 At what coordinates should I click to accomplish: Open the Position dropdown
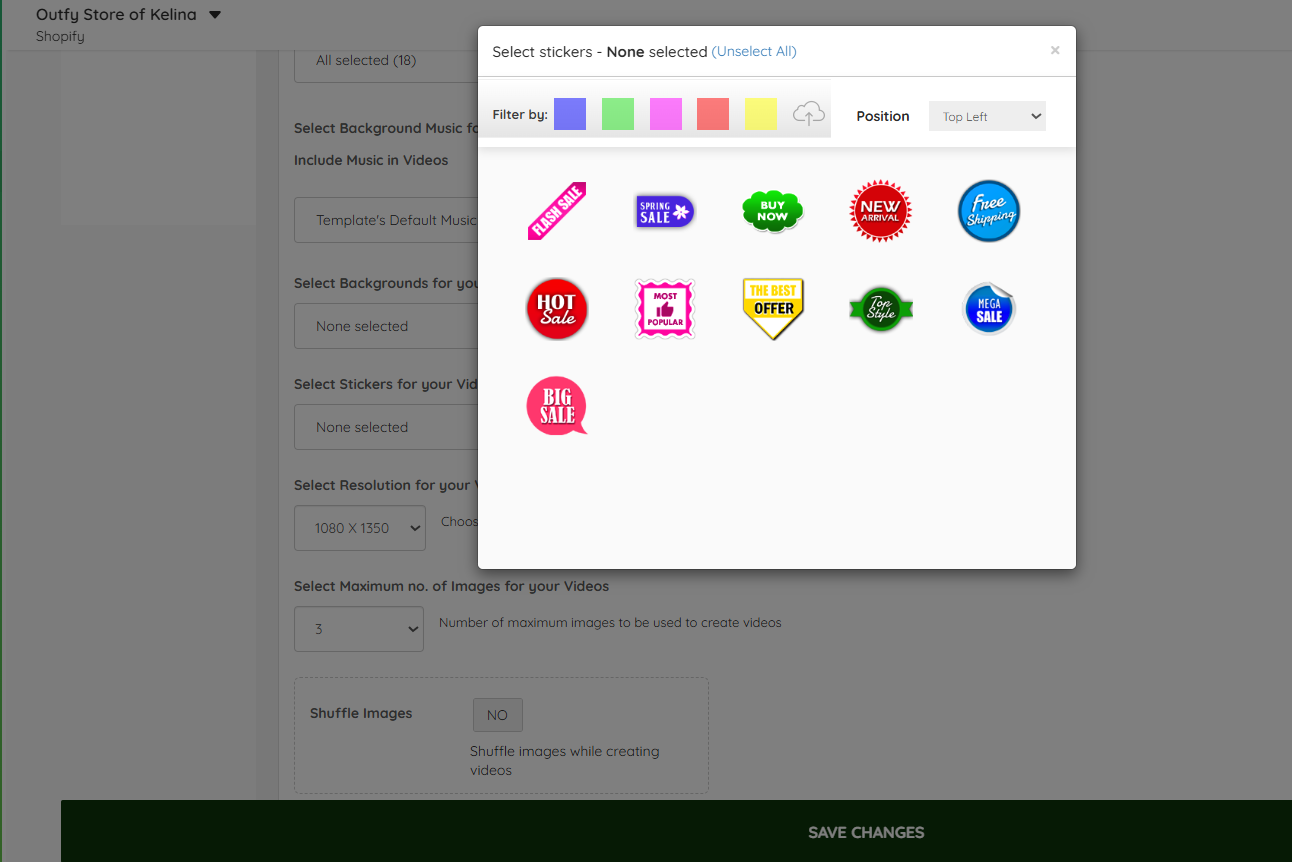click(987, 116)
